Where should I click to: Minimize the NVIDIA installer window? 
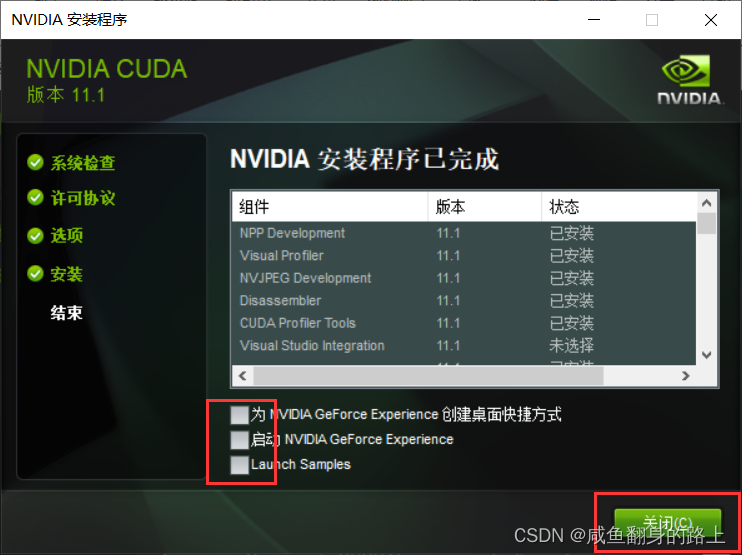(x=595, y=20)
